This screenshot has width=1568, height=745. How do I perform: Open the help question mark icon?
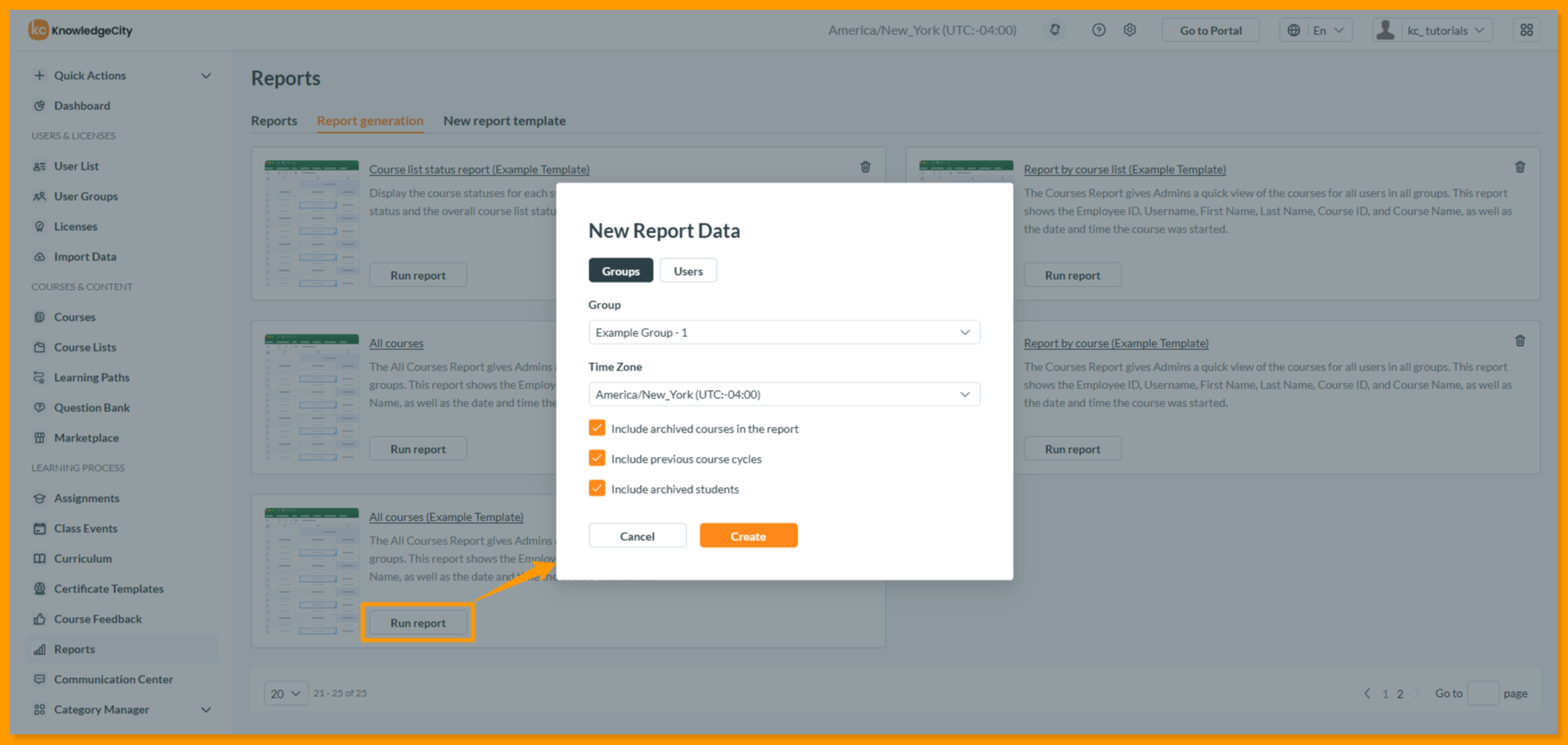pyautogui.click(x=1099, y=30)
